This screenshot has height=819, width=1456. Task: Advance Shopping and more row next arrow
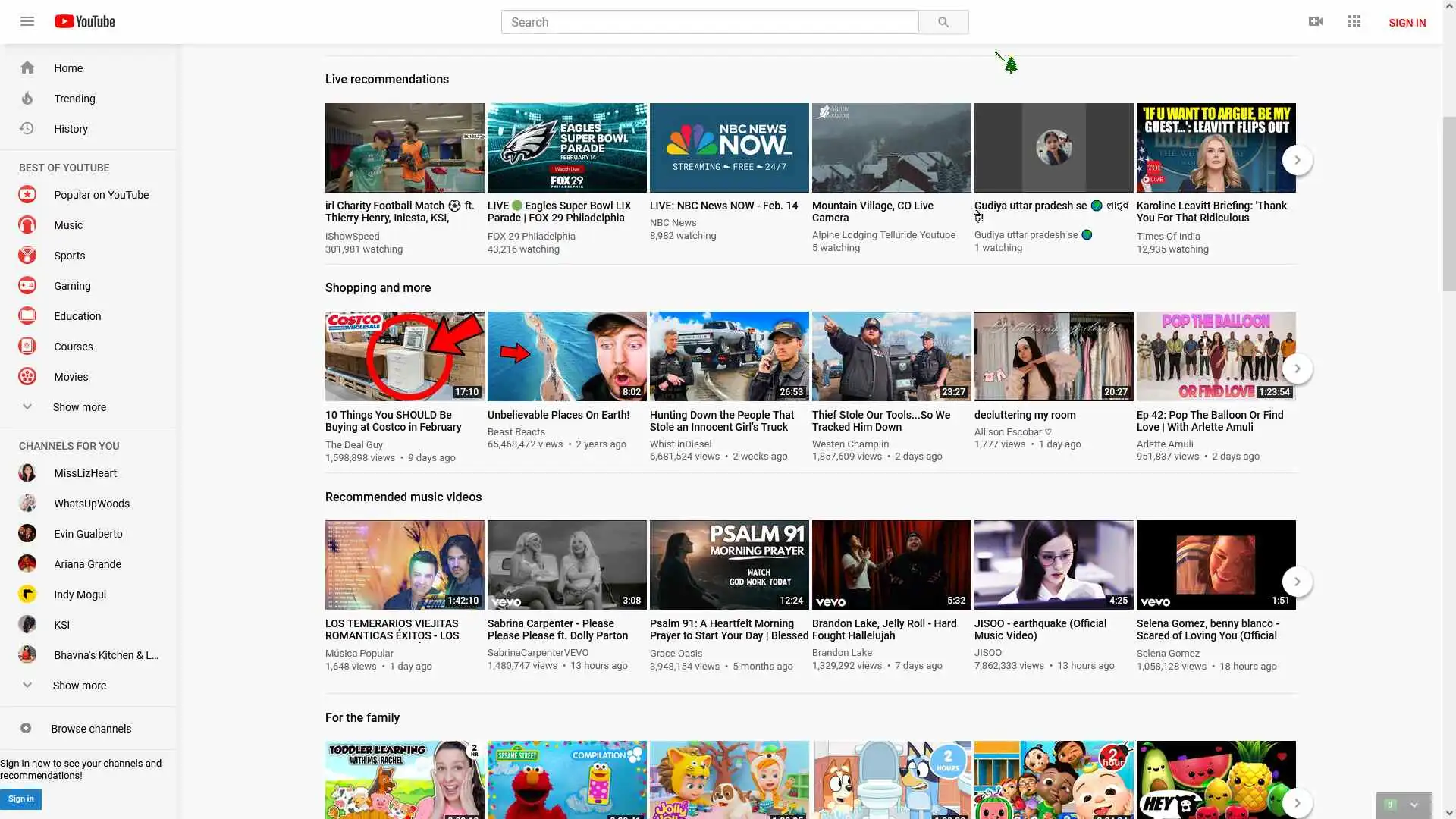(x=1297, y=369)
